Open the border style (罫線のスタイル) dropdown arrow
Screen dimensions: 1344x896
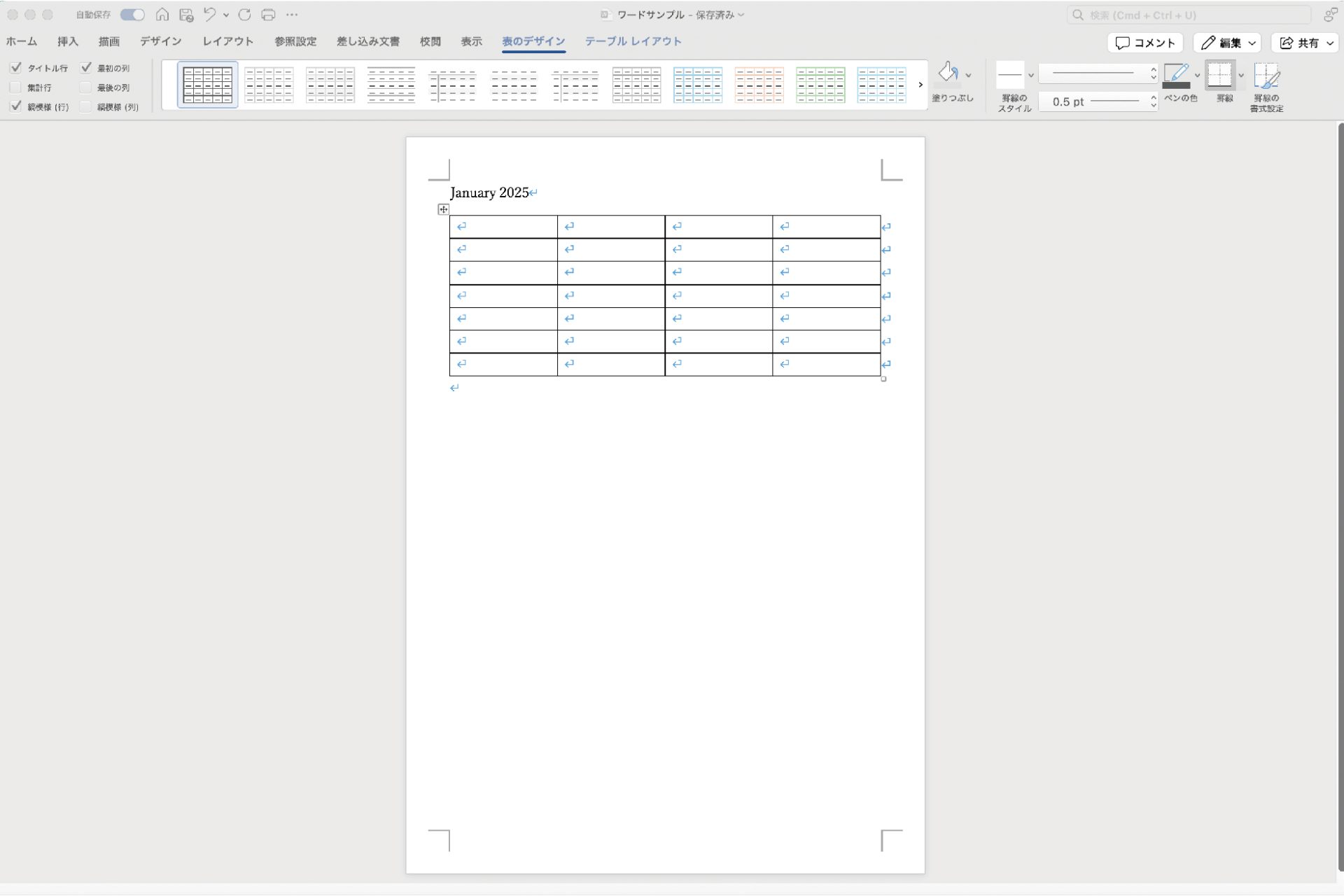point(1030,75)
